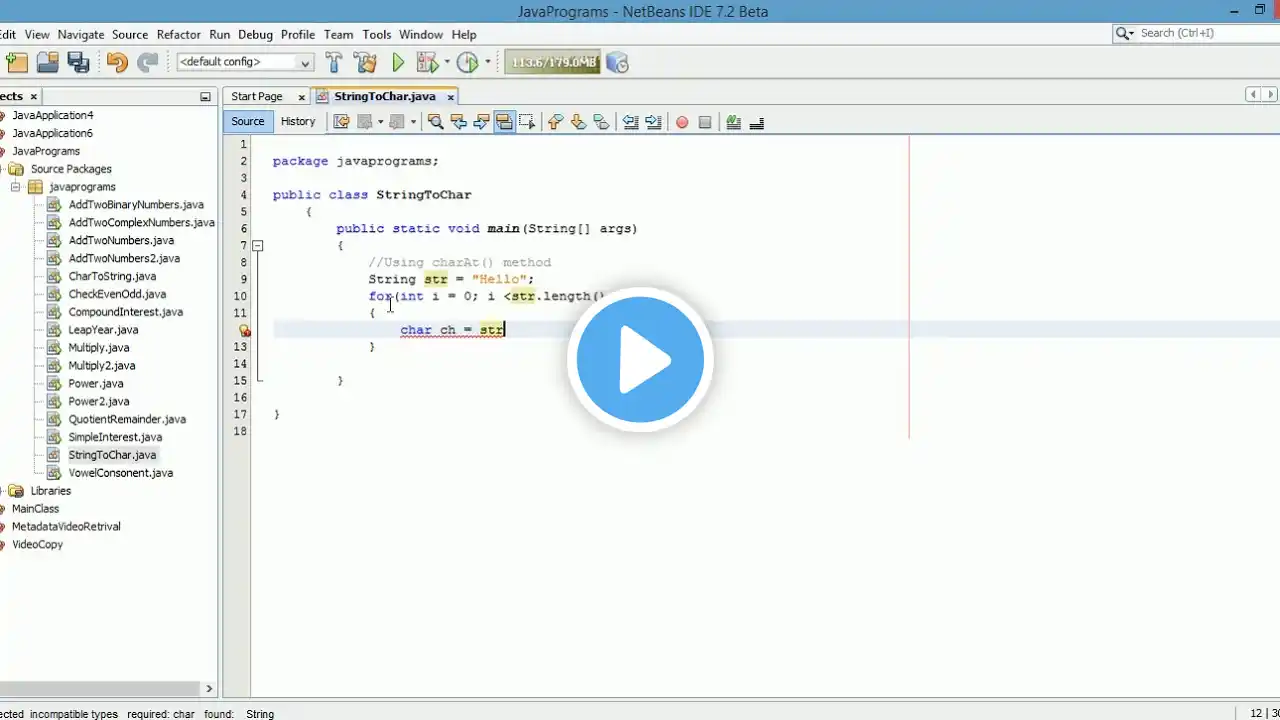Collapse the main method code fold
This screenshot has width=1280, height=720.
(x=258, y=245)
